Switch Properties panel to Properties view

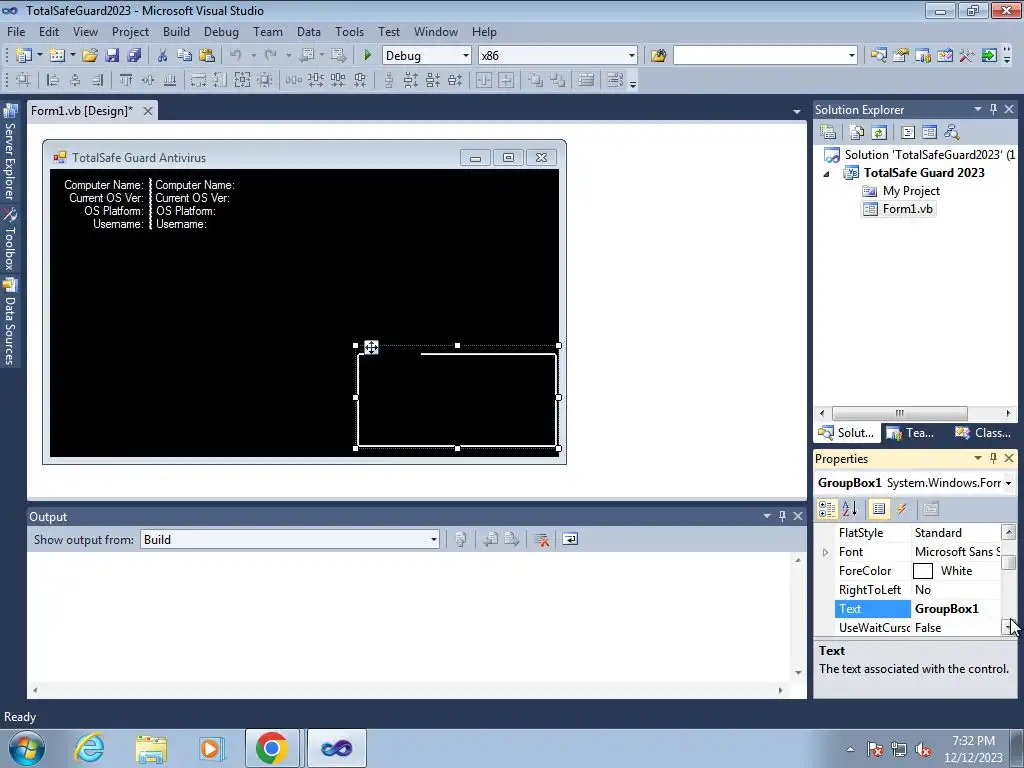pos(879,509)
